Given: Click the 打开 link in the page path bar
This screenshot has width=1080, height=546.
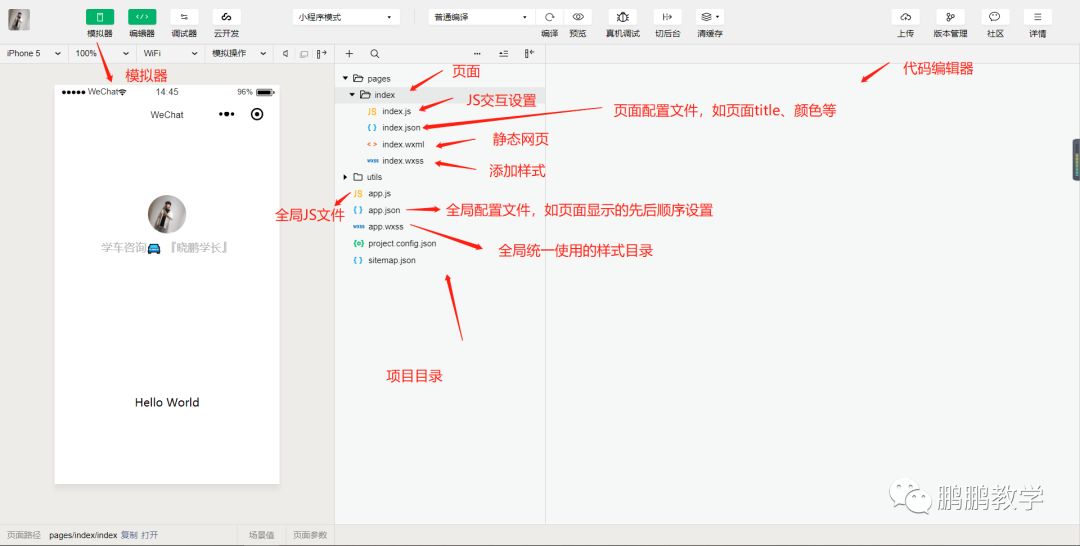Looking at the screenshot, I should pyautogui.click(x=149, y=535).
